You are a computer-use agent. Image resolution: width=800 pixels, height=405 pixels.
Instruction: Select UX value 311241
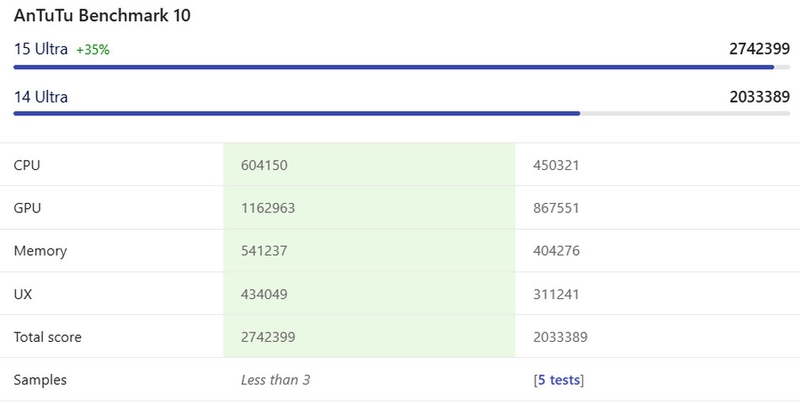coord(556,294)
